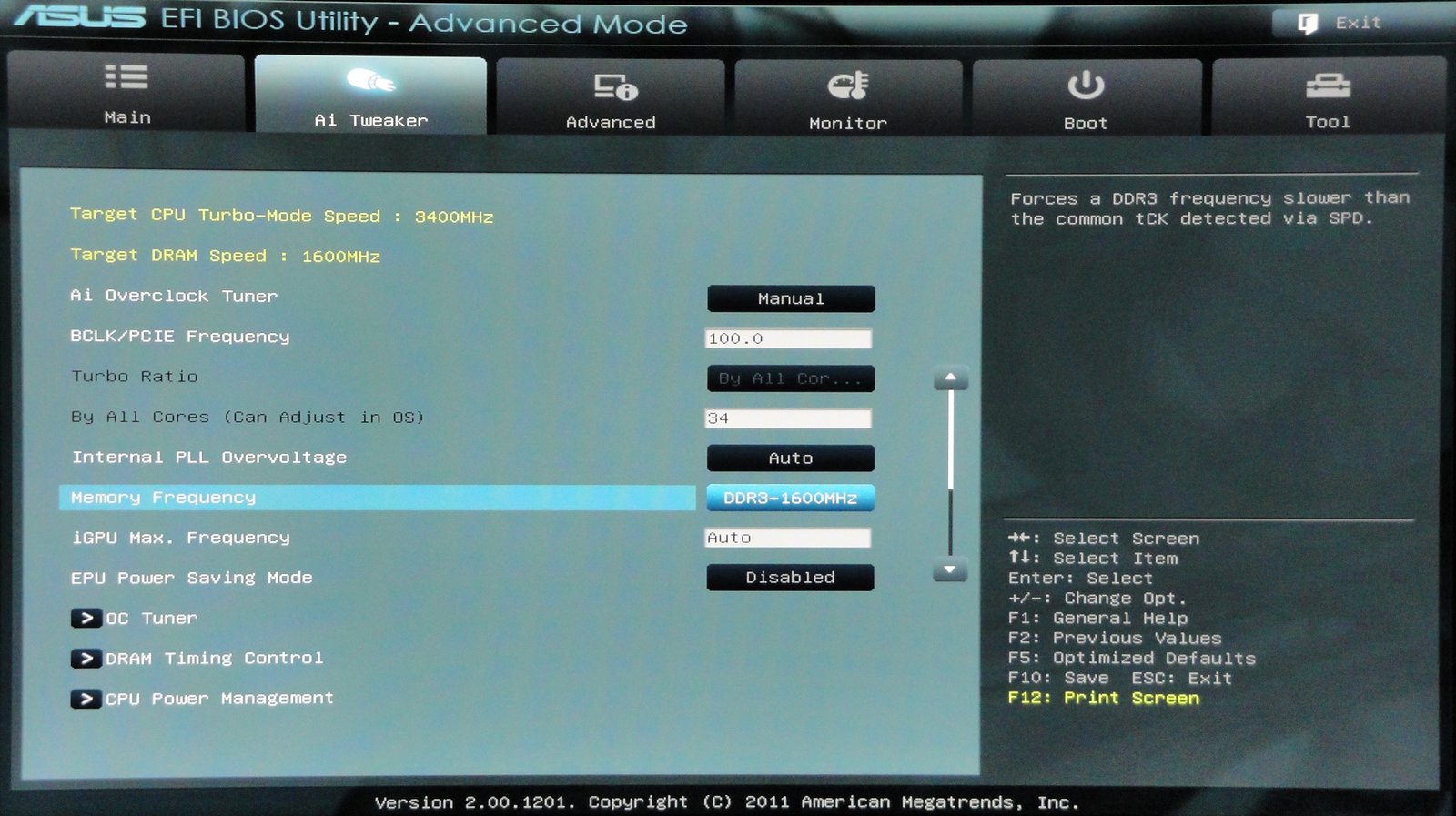Viewport: 1456px width, 816px height.
Task: Click the Target CPU Turbo-Mode Speed text
Action: point(282,216)
